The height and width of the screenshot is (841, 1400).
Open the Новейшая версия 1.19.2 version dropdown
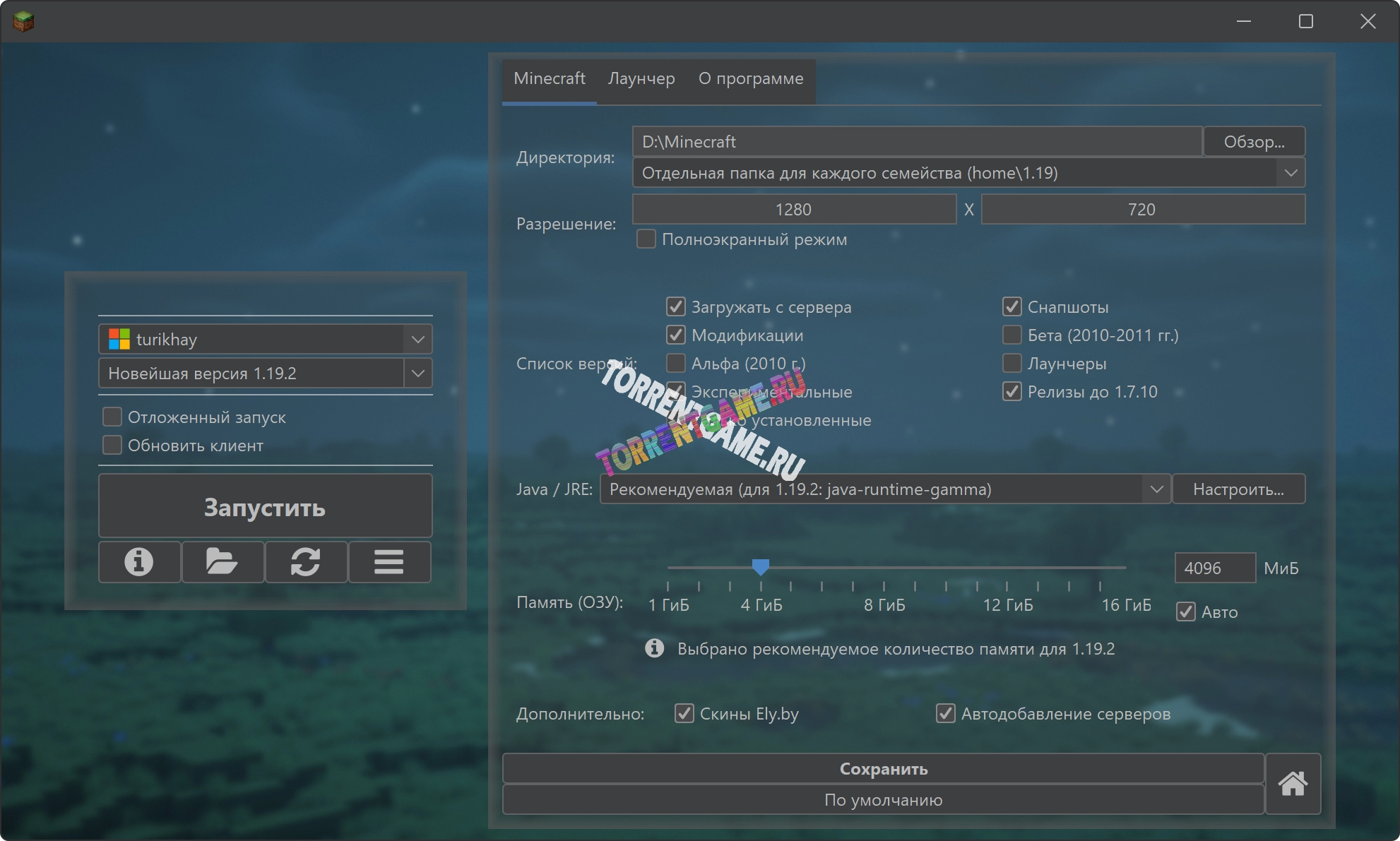click(x=417, y=374)
